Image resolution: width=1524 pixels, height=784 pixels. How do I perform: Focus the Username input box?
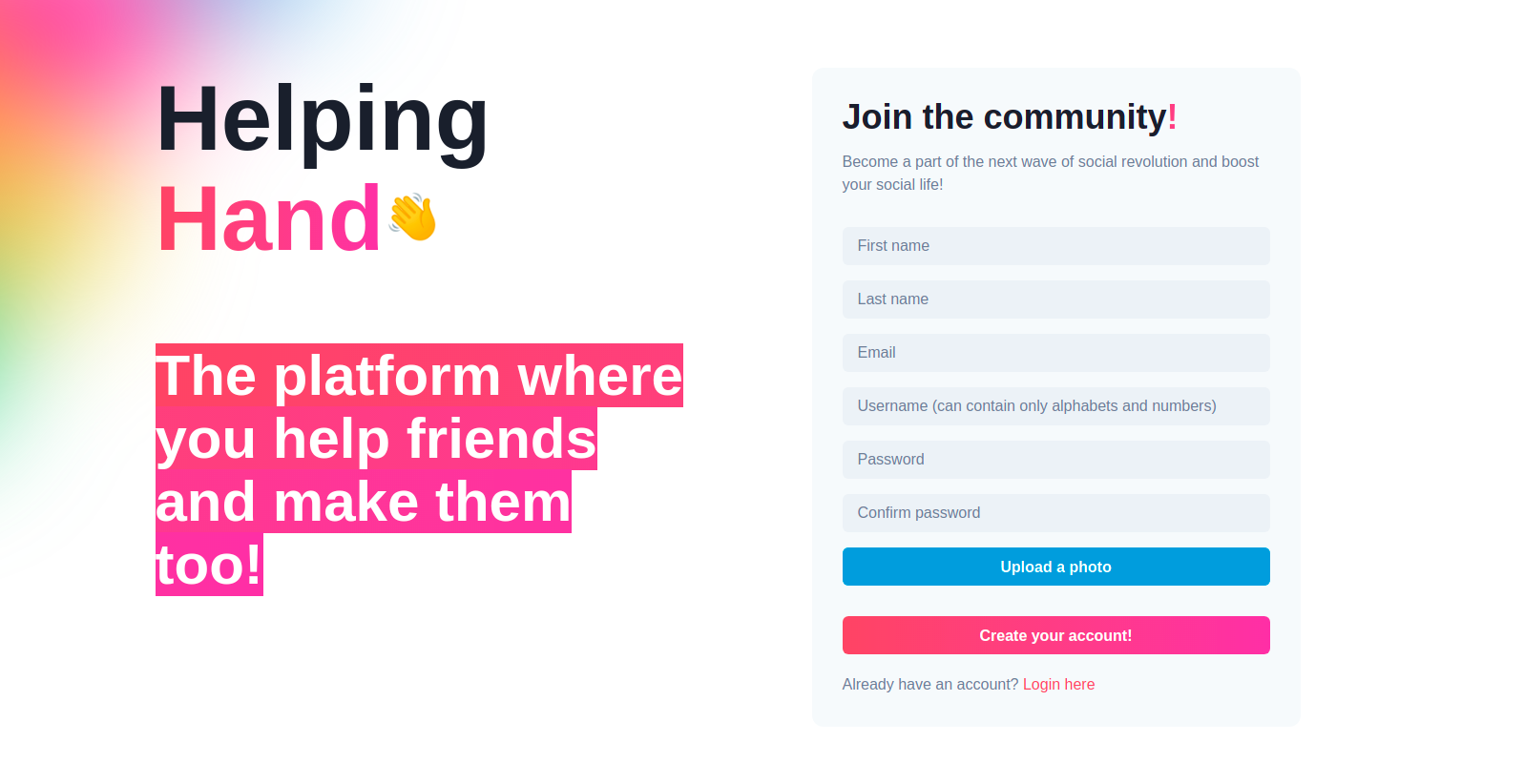[1055, 406]
